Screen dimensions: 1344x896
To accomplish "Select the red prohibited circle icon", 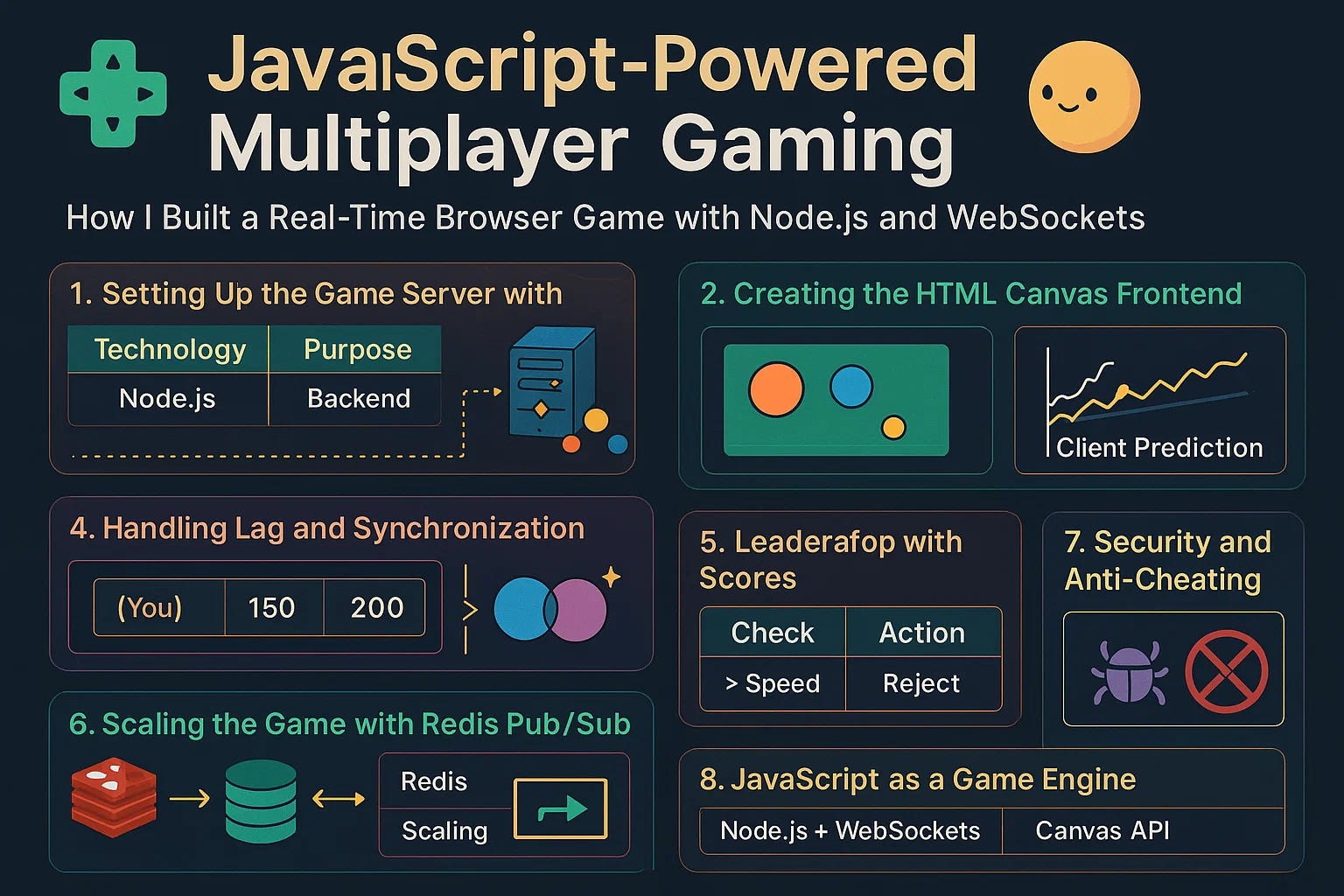I will (1227, 671).
